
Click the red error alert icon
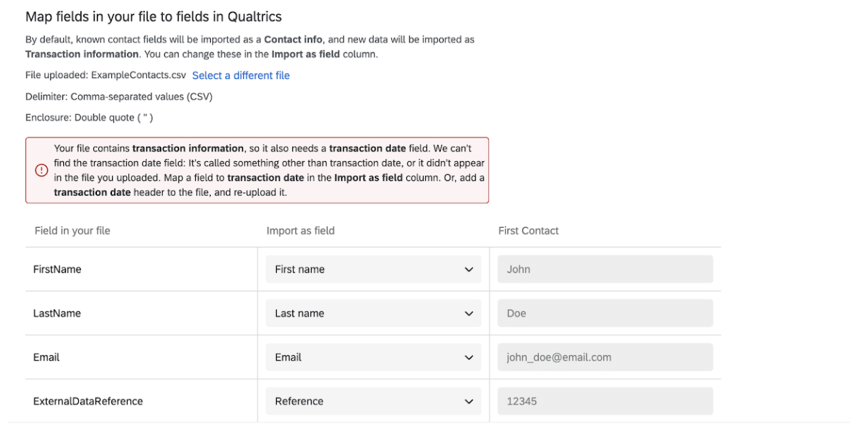point(41,170)
